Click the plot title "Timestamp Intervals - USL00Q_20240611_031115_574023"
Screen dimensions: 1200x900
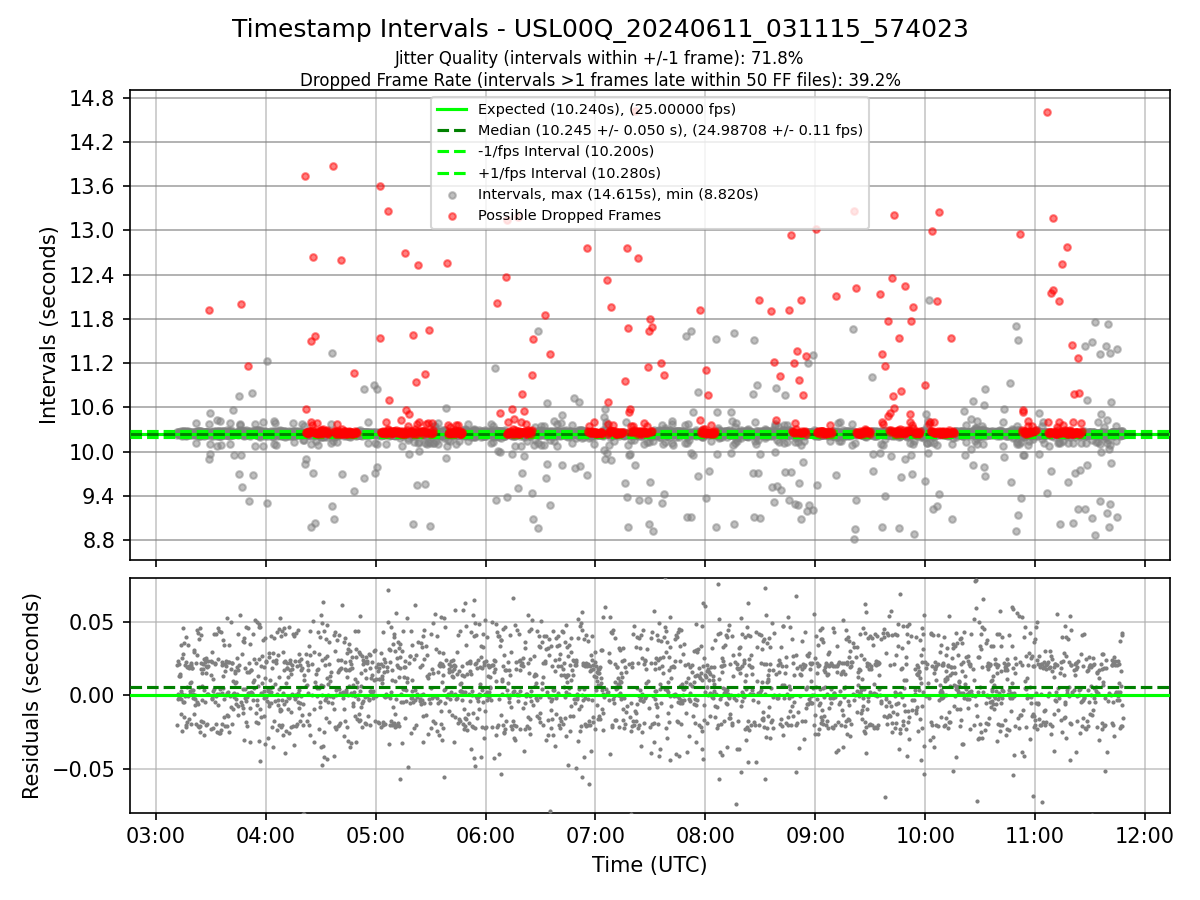(600, 29)
